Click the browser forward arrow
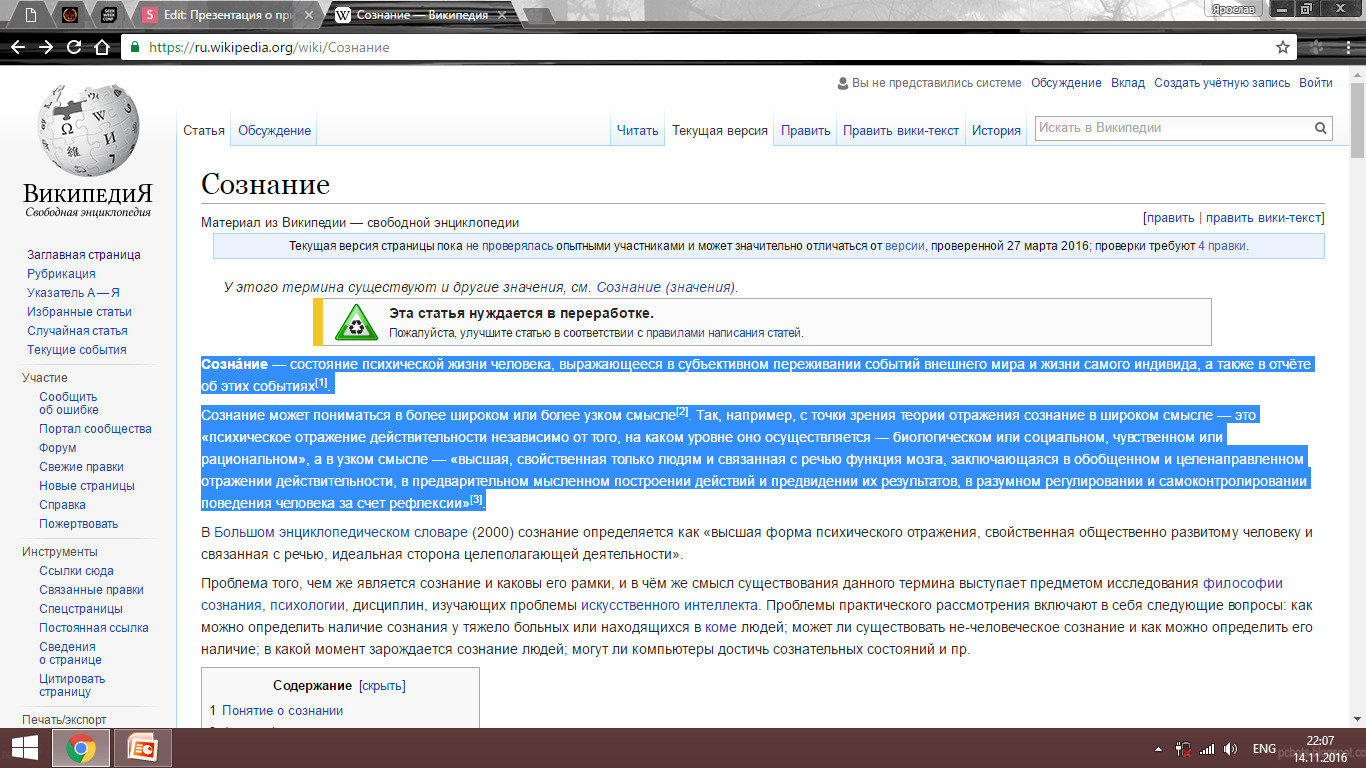1366x768 pixels. coord(46,47)
